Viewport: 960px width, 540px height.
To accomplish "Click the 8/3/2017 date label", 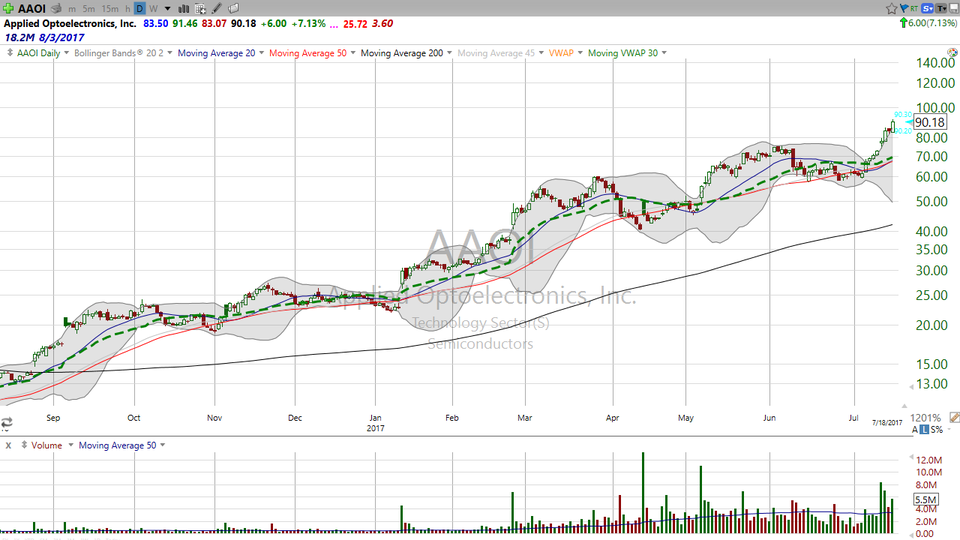I will 61,37.
